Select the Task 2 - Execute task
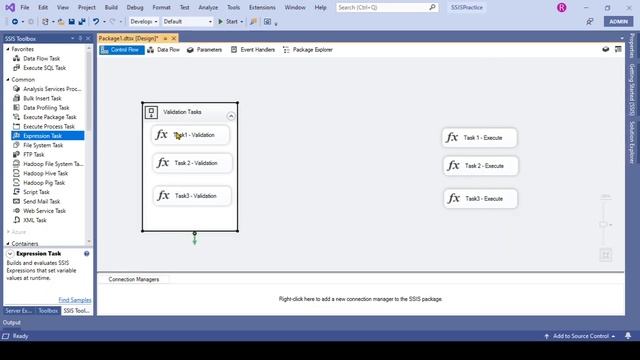This screenshot has height=360, width=640. point(480,166)
